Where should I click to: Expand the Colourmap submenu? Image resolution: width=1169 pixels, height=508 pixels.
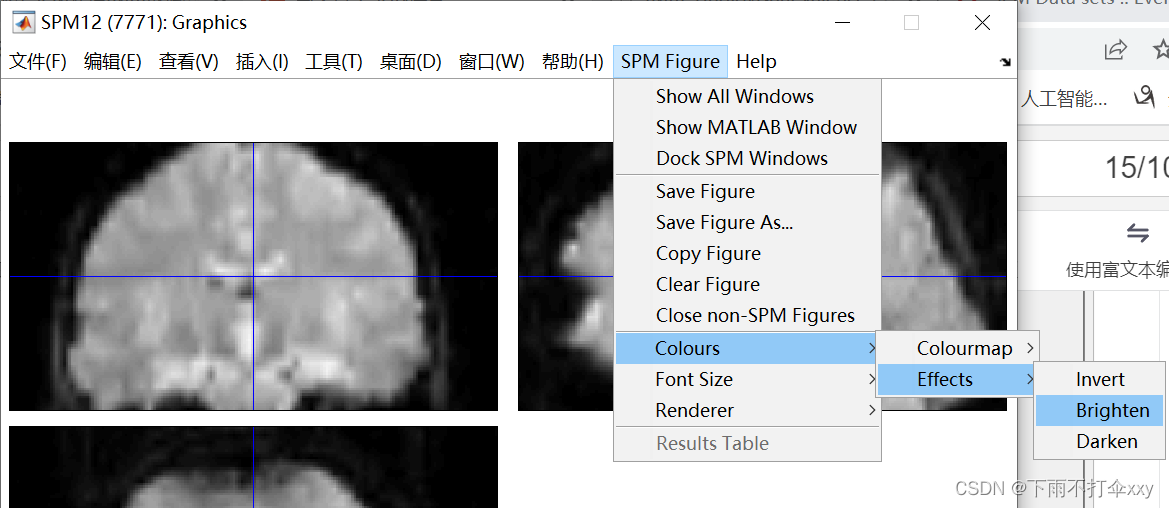957,348
